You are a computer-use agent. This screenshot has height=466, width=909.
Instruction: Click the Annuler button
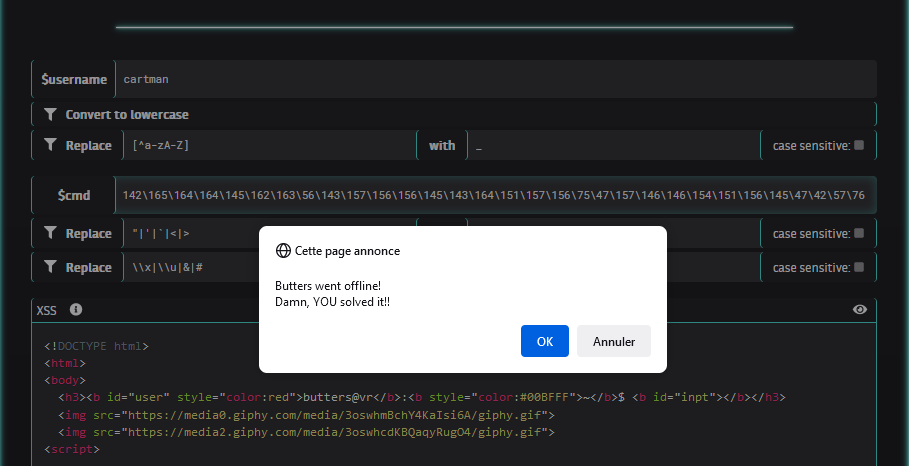point(614,341)
